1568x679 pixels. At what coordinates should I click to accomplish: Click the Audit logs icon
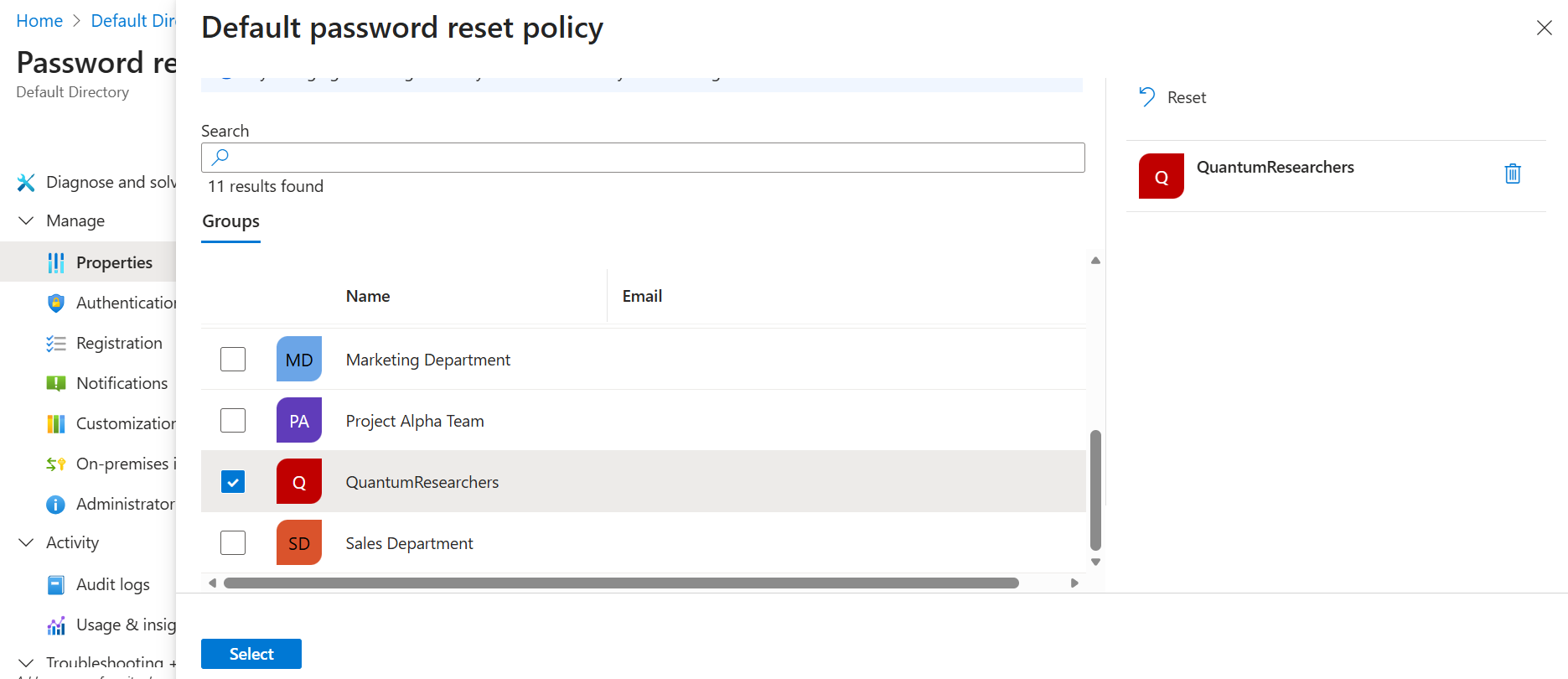(56, 585)
